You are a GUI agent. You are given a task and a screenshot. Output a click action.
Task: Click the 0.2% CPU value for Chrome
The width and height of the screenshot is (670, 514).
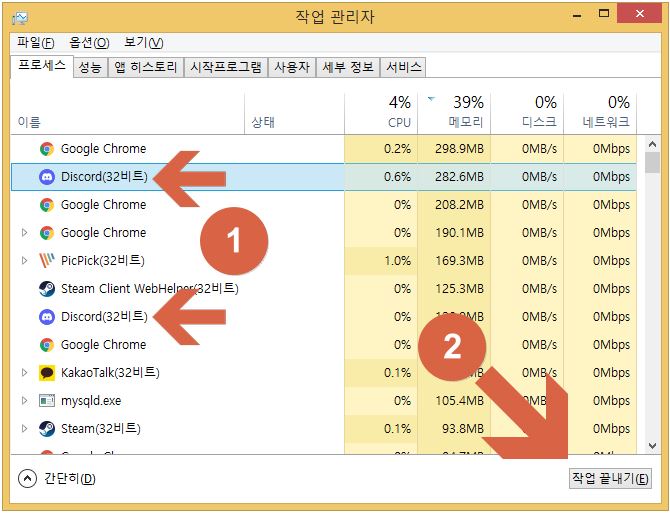397,149
